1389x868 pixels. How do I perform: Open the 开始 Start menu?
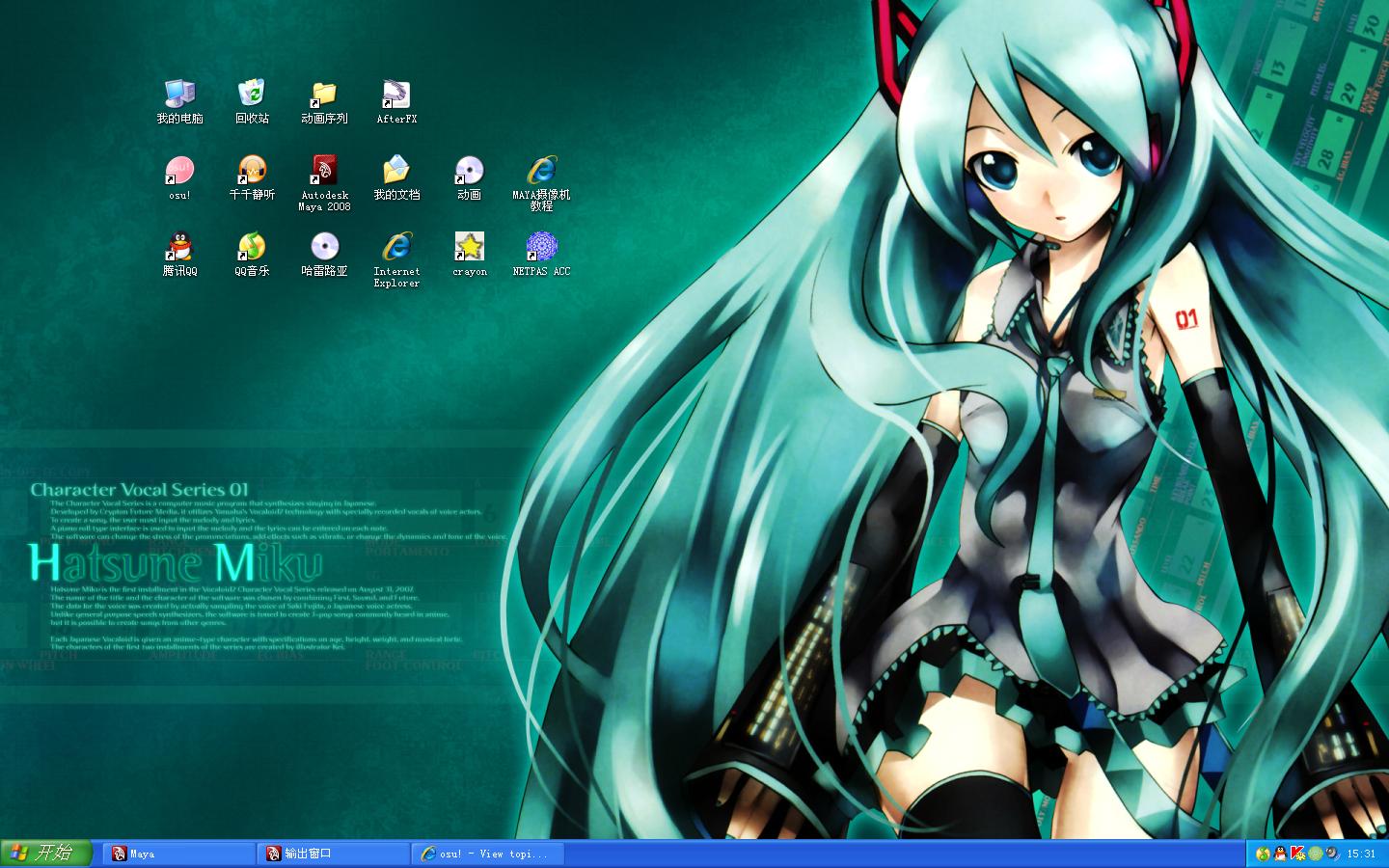[45, 854]
